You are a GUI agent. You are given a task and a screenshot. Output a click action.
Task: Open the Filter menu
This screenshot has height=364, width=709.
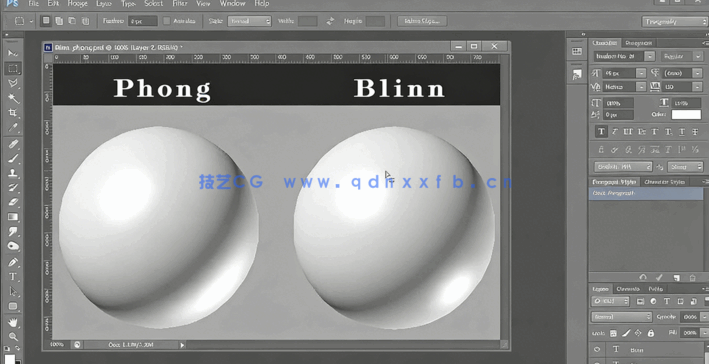tap(180, 4)
